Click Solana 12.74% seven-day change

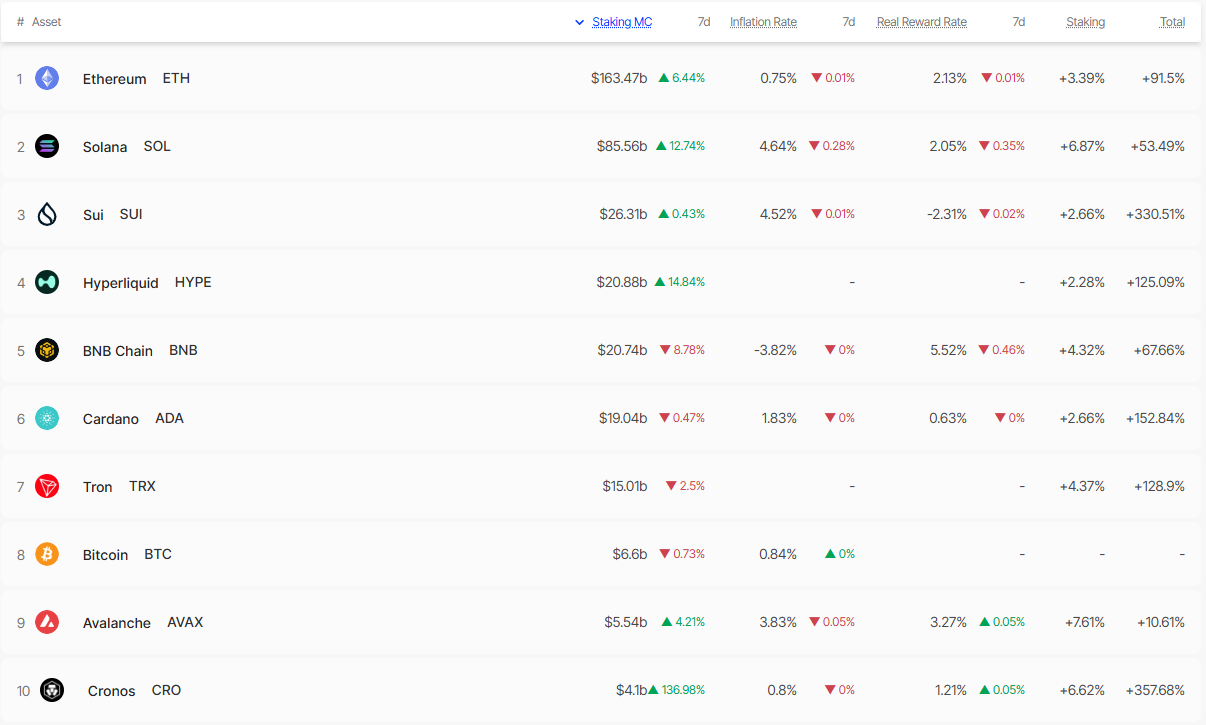681,146
